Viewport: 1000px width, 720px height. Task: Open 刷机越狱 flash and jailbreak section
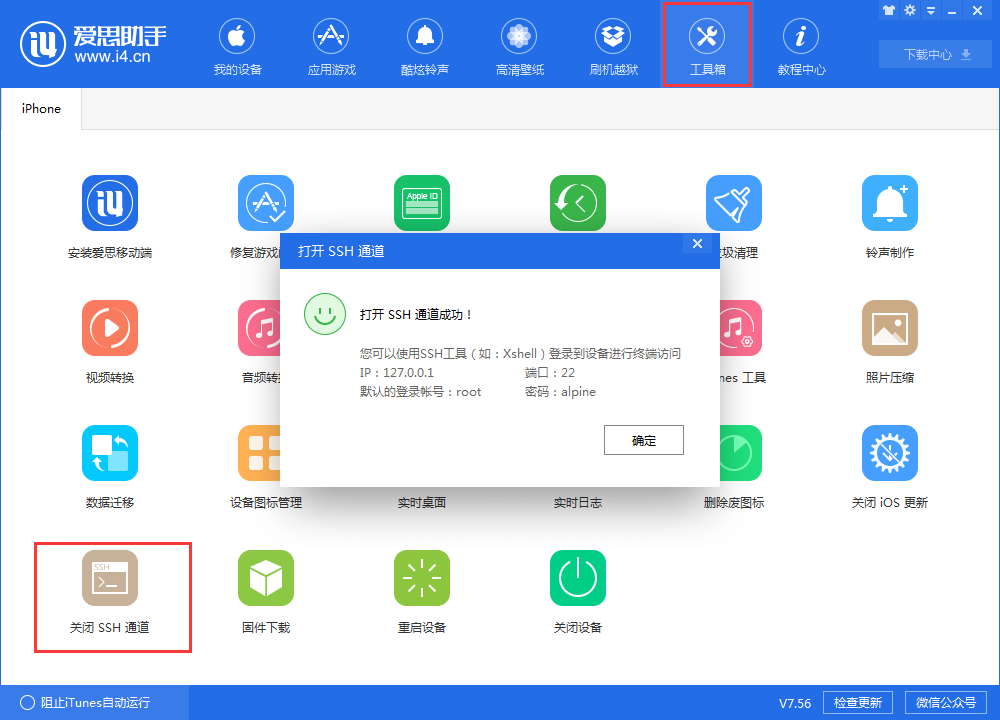tap(613, 47)
